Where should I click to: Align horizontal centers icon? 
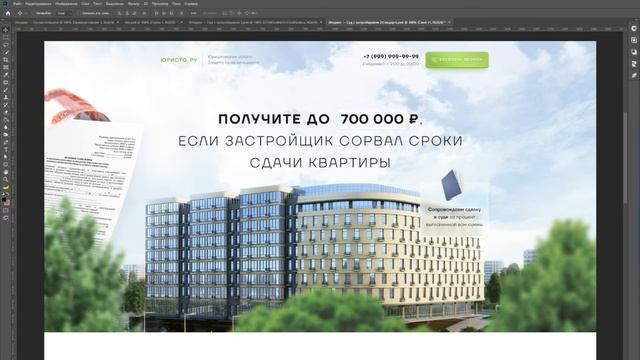(x=127, y=13)
